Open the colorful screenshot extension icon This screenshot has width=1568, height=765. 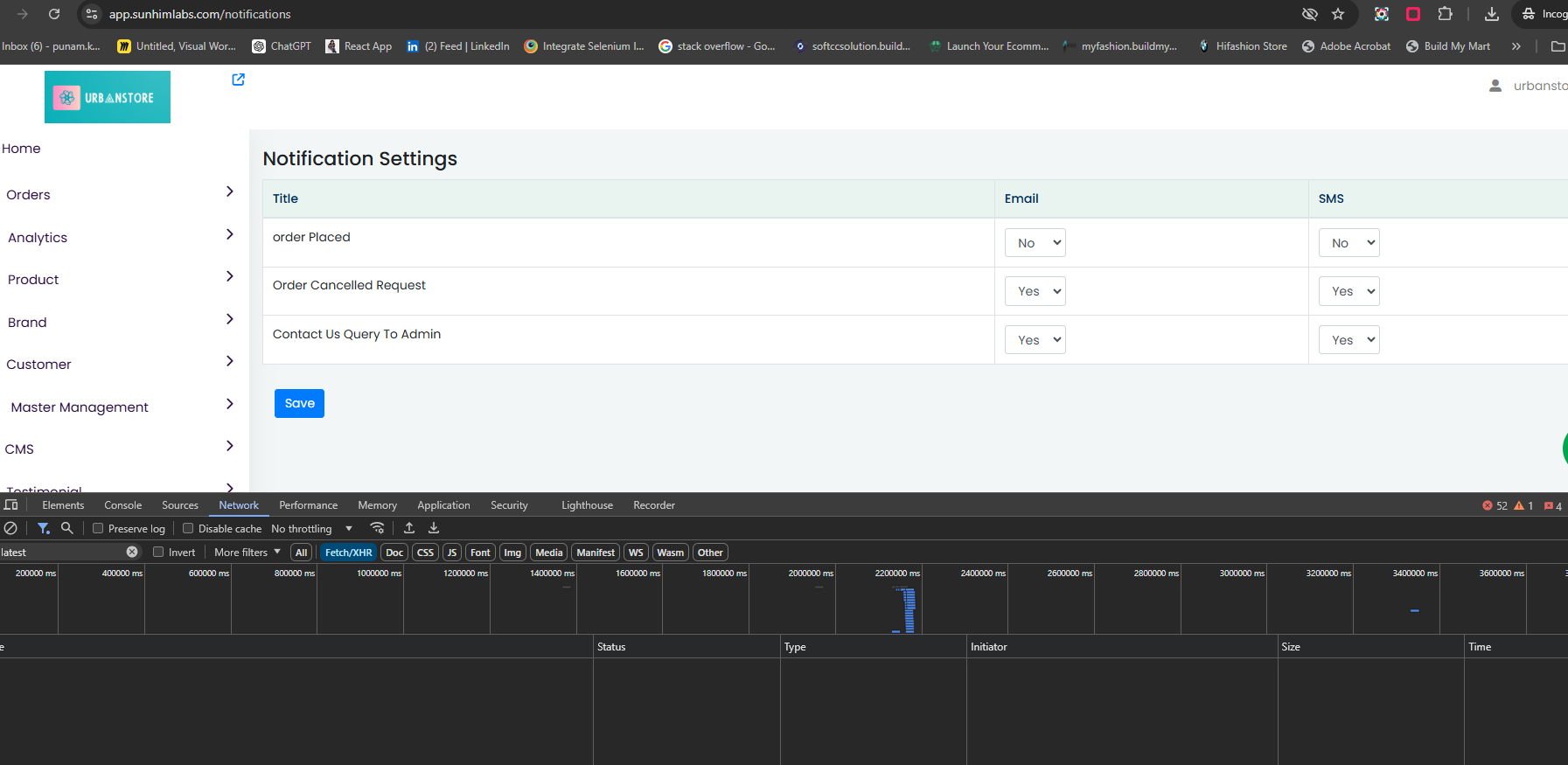[1382, 14]
